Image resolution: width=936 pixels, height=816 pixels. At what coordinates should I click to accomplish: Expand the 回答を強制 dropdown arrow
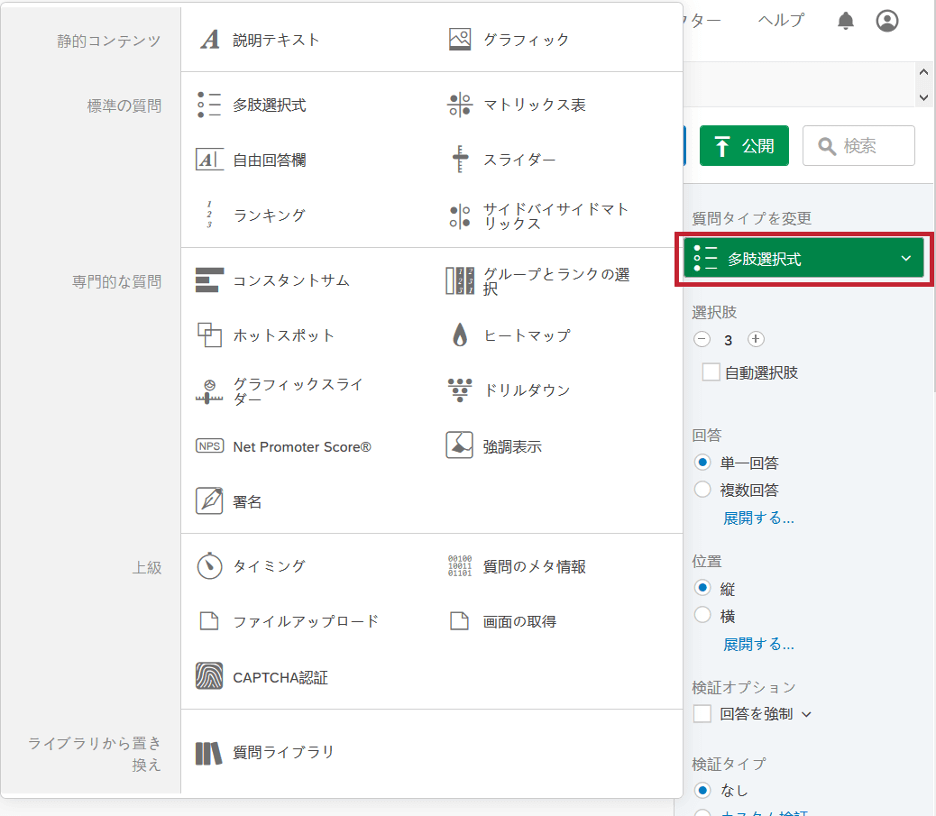click(x=806, y=715)
